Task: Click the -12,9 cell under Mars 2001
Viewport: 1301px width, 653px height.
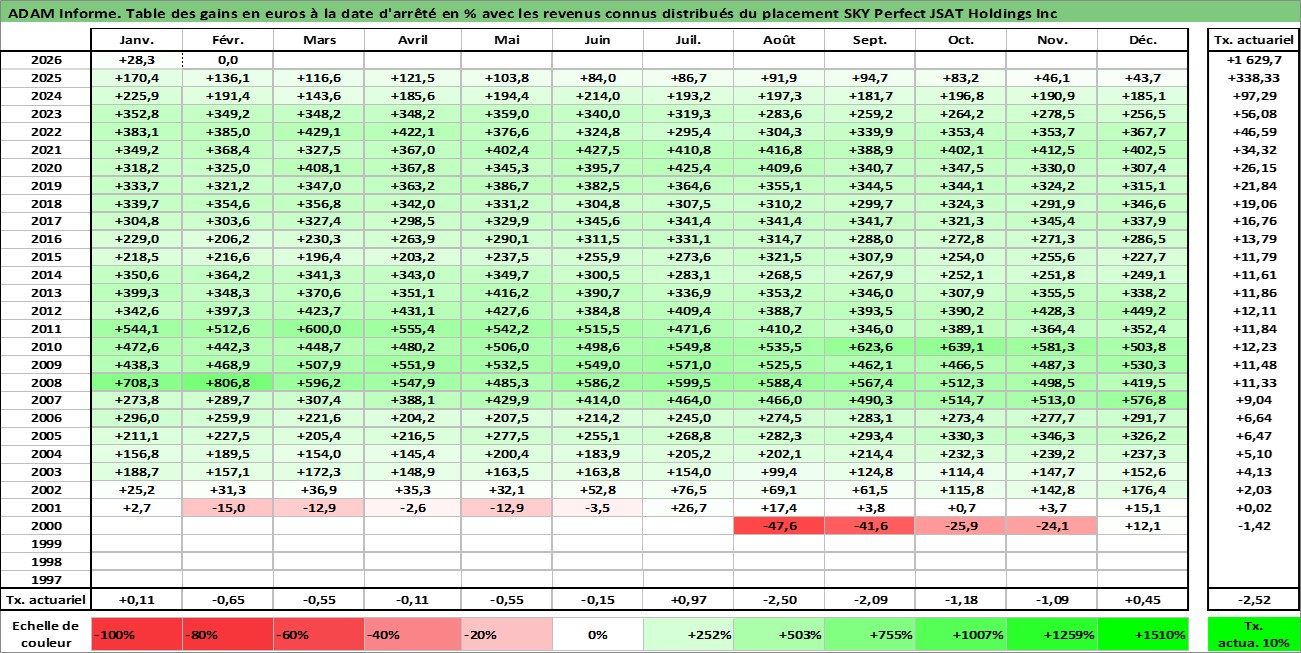Action: pos(318,508)
